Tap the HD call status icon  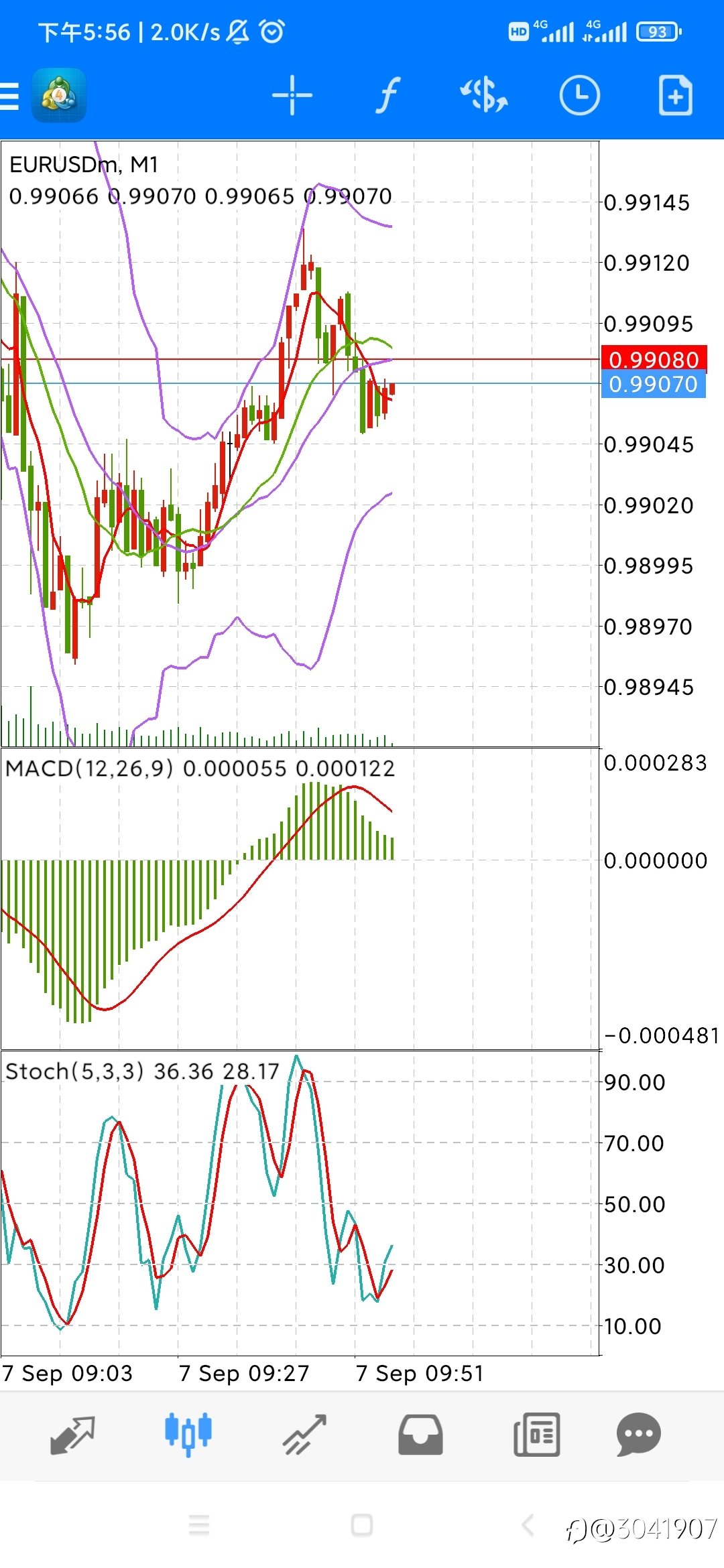[519, 31]
